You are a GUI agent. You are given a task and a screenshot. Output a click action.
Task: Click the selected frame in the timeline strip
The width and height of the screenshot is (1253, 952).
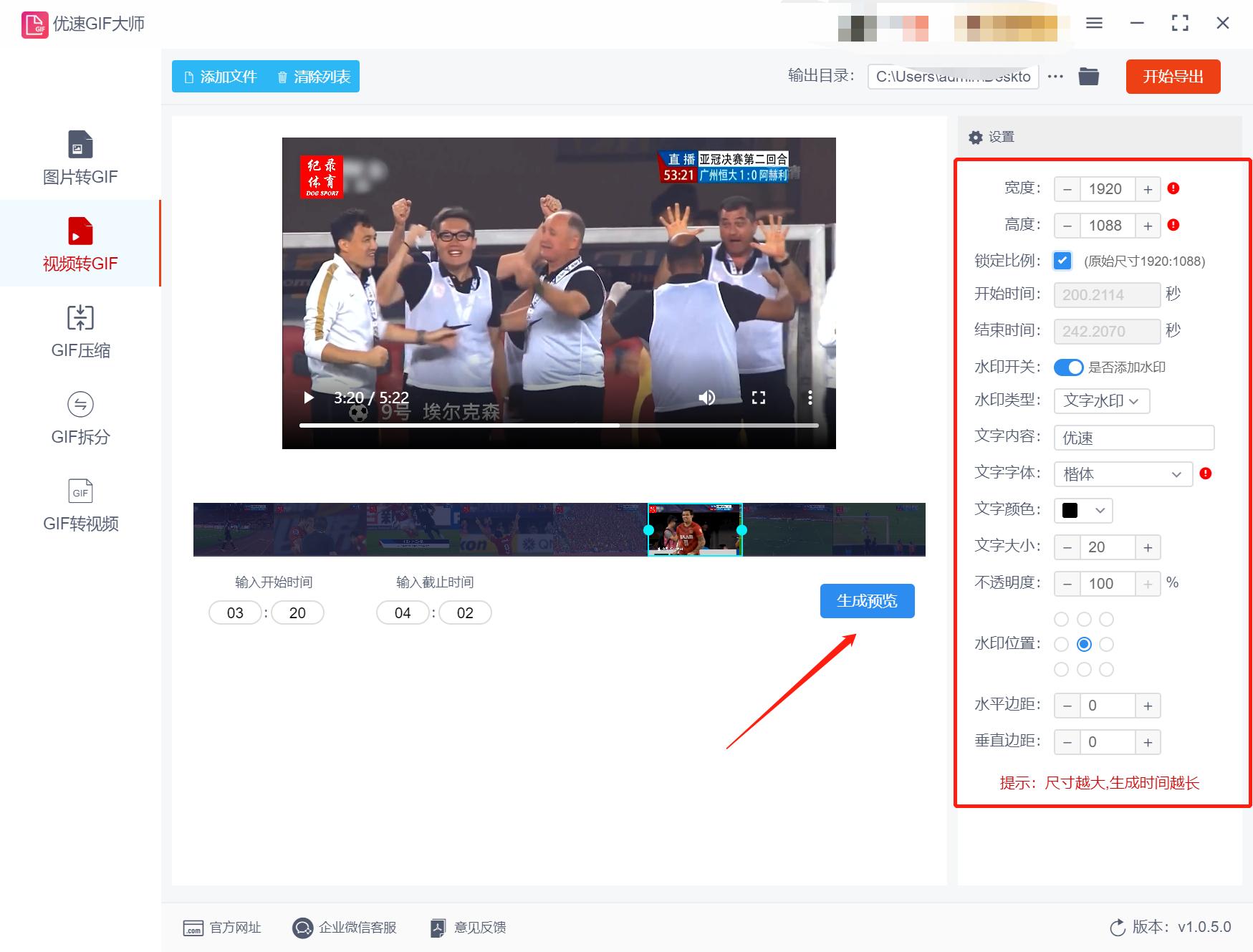click(x=694, y=530)
